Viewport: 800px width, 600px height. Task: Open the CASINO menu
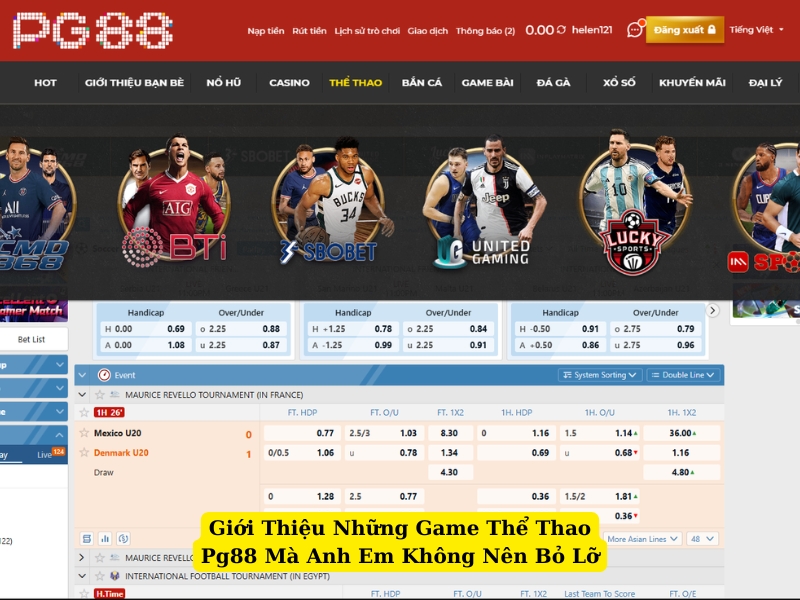tap(289, 83)
